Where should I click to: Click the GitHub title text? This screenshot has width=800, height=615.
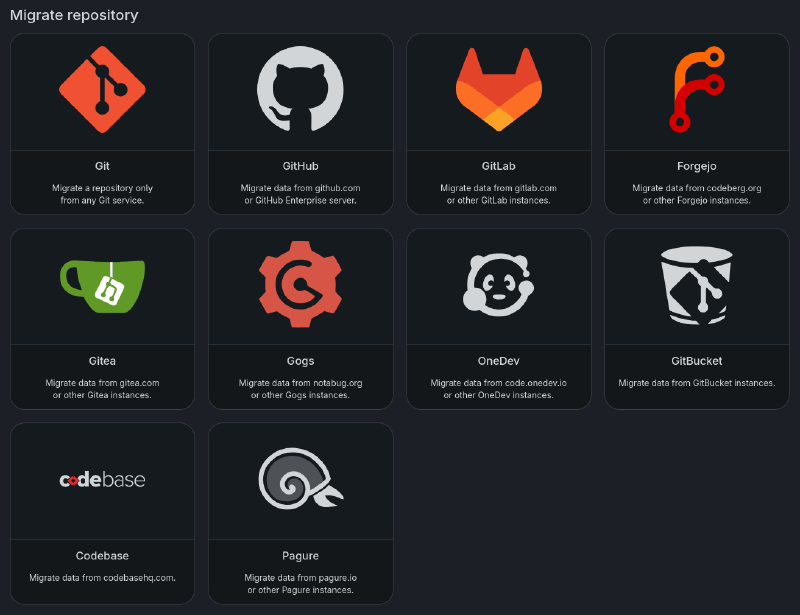(300, 166)
